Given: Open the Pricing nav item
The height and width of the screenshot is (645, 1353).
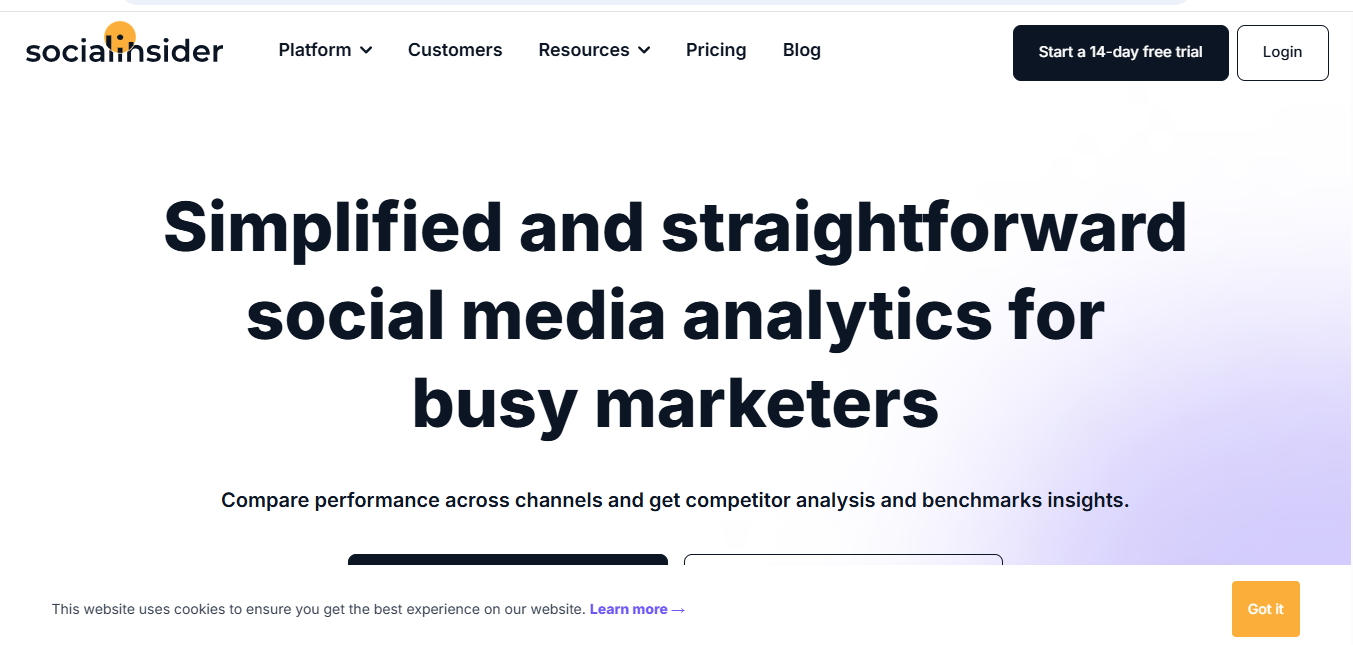Looking at the screenshot, I should [716, 50].
